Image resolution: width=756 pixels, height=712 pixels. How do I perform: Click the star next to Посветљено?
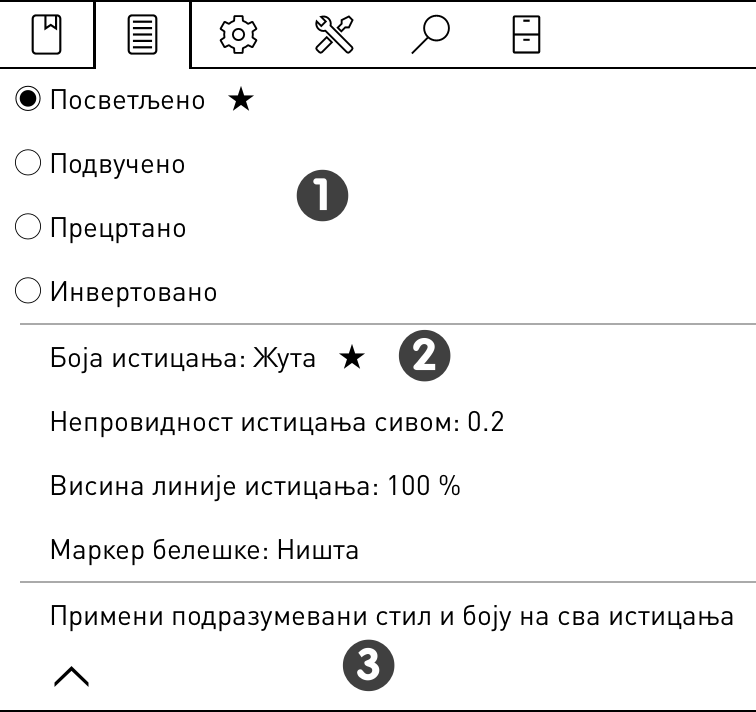pyautogui.click(x=241, y=100)
